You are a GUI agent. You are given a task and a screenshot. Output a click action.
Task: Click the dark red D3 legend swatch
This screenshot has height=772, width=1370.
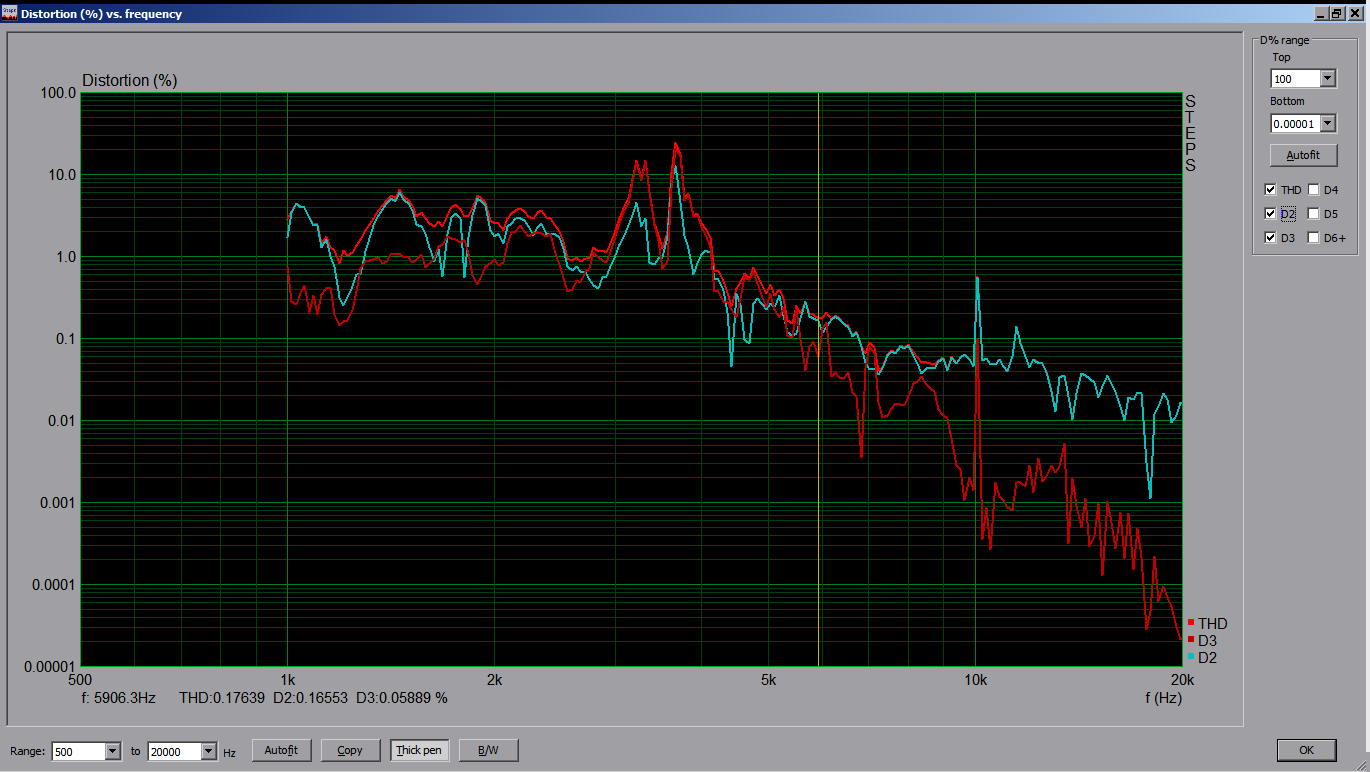[x=1191, y=640]
